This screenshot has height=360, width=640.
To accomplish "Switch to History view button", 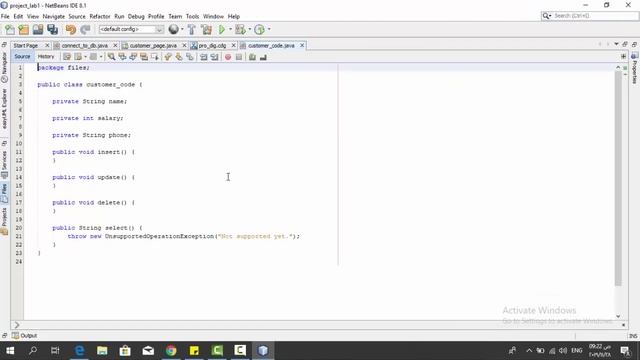I will (46, 57).
